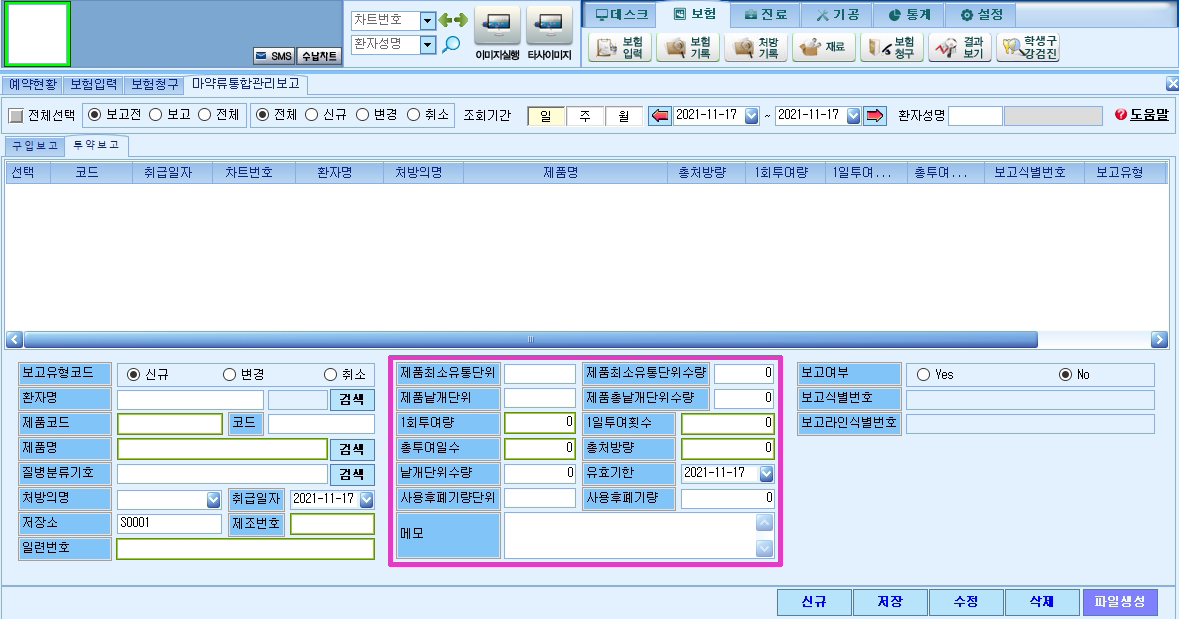Open the 유효기한 date dropdown

(x=766, y=473)
